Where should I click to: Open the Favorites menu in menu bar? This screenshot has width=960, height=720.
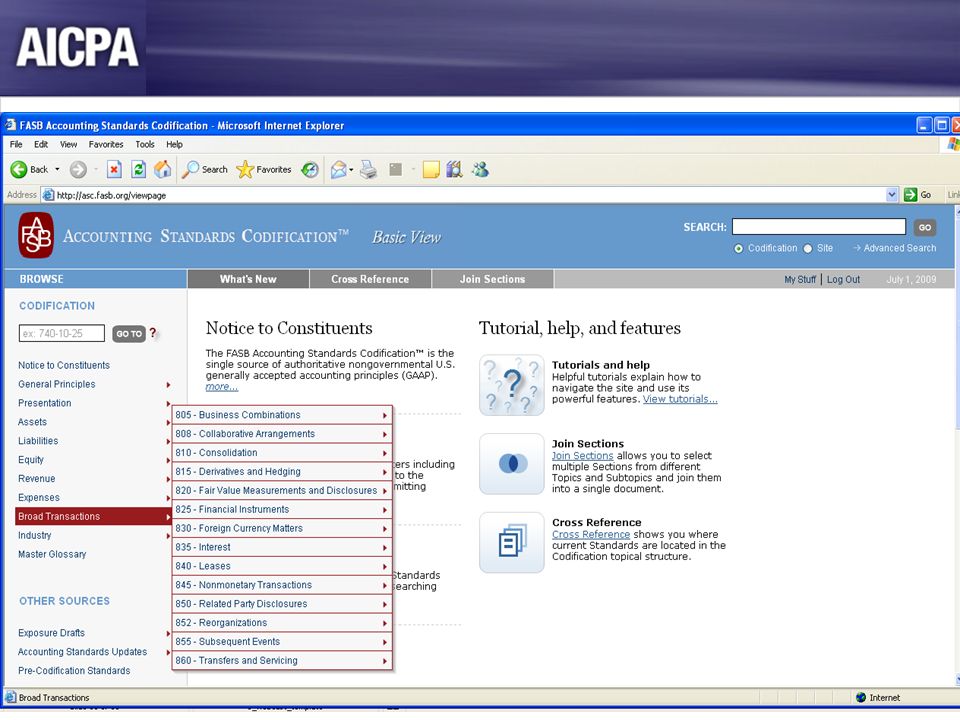(106, 144)
